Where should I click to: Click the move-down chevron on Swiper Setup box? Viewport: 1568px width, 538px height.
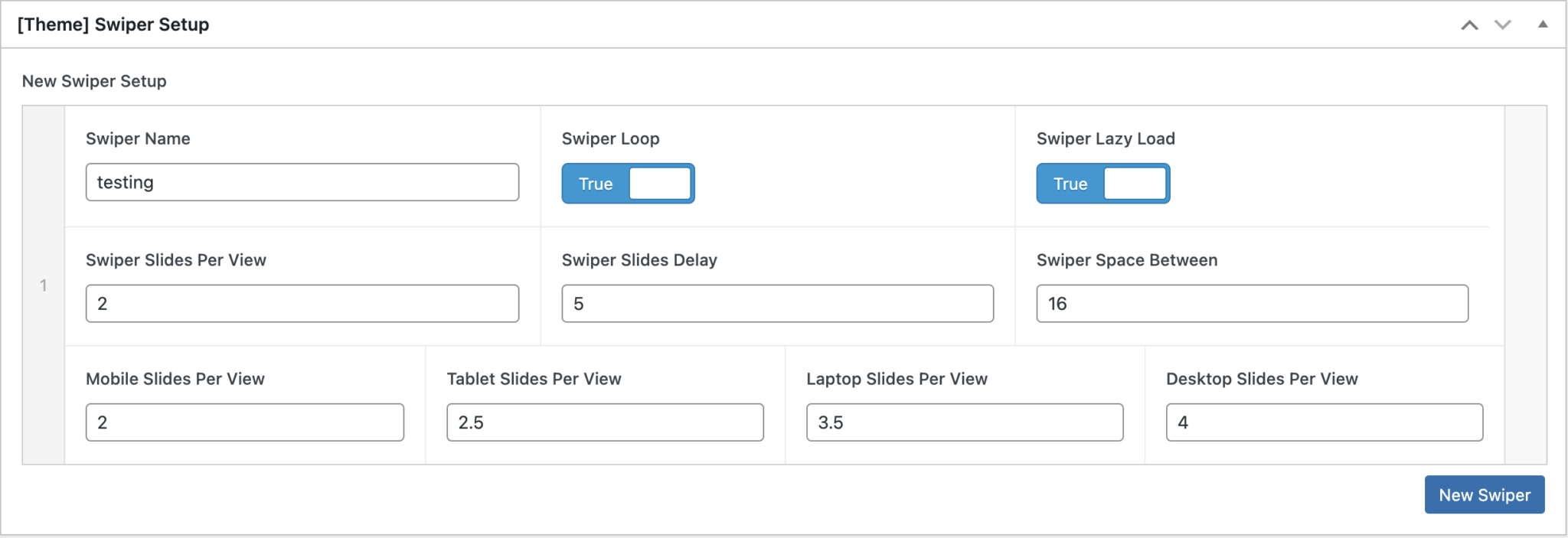pyautogui.click(x=1502, y=24)
